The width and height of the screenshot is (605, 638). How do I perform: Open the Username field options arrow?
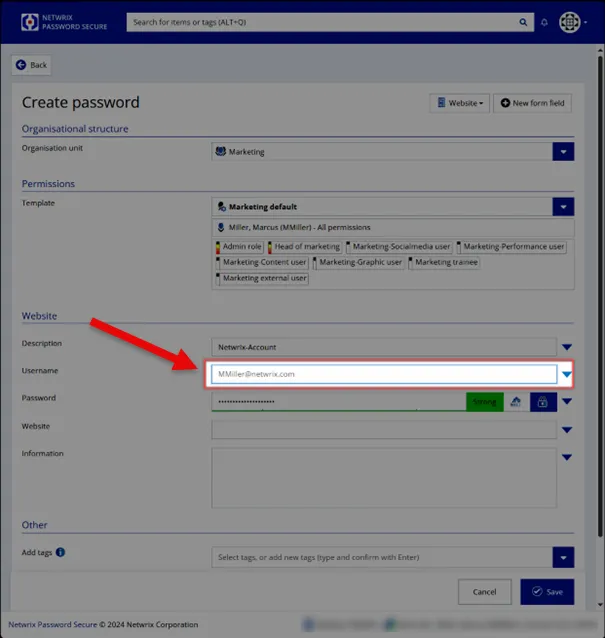567,374
